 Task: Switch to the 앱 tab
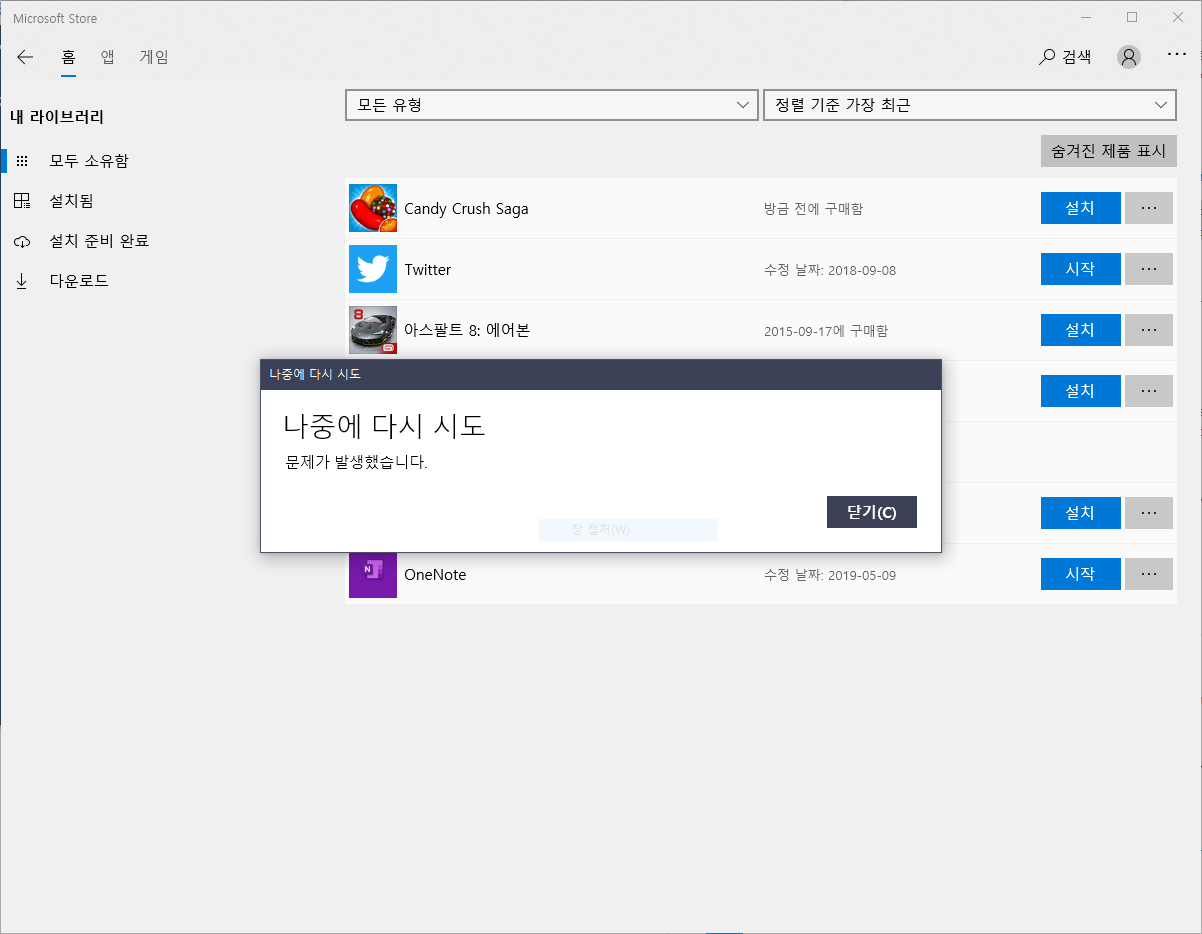[x=108, y=57]
